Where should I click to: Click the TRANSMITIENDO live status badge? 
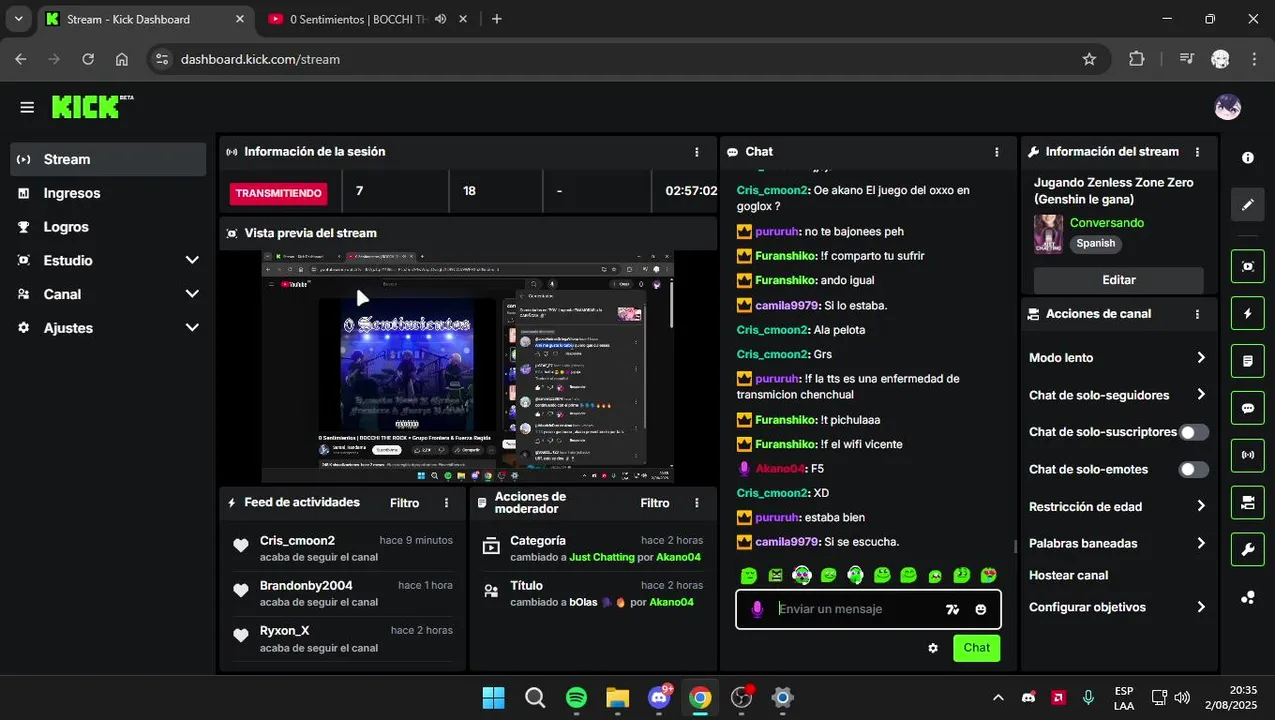pos(278,193)
